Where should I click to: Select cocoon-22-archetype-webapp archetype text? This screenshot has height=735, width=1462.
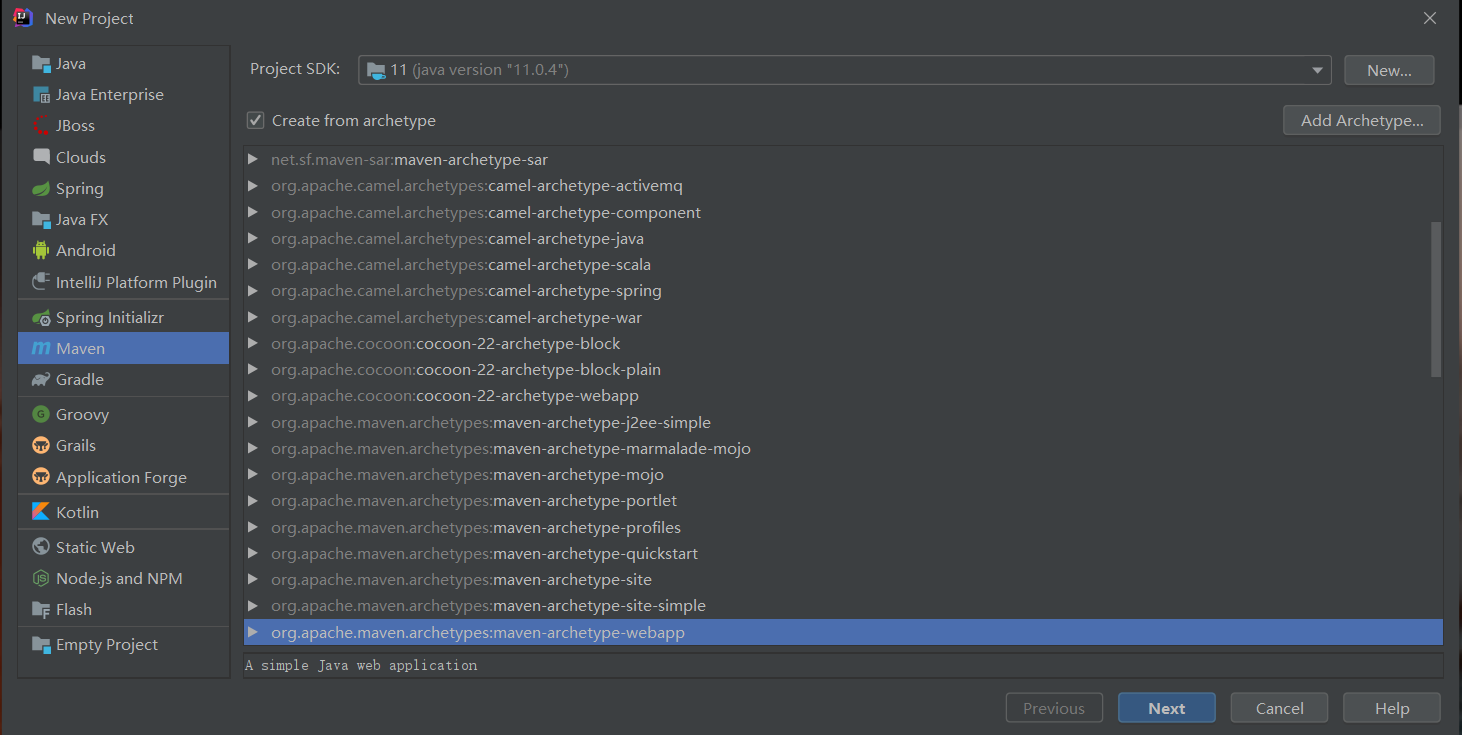[527, 396]
